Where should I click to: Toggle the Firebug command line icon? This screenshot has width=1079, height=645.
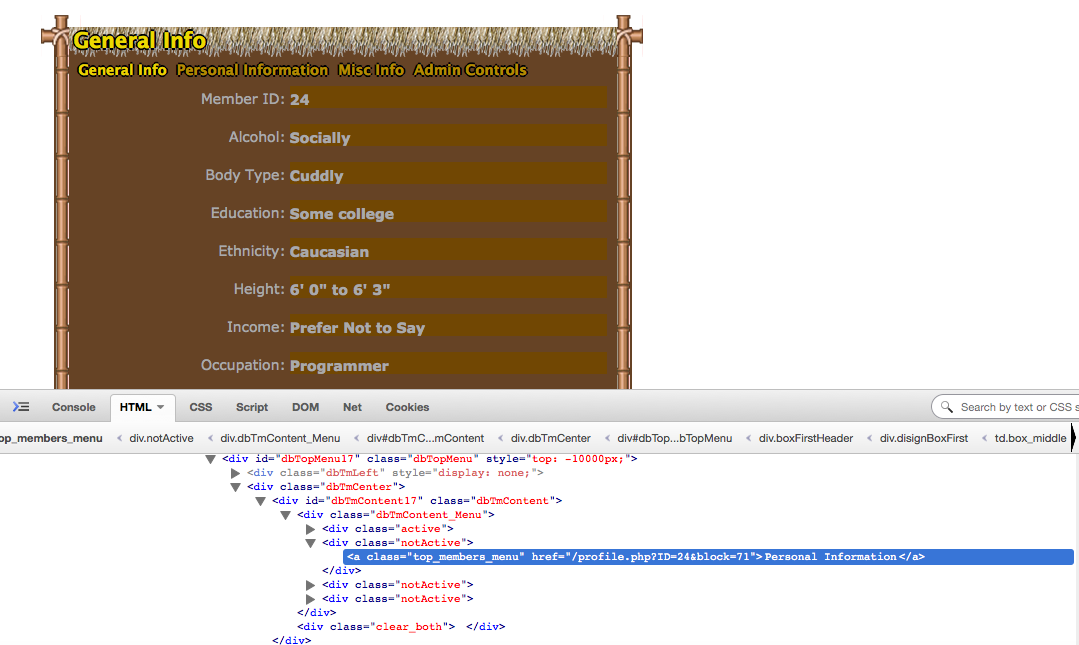click(x=21, y=407)
